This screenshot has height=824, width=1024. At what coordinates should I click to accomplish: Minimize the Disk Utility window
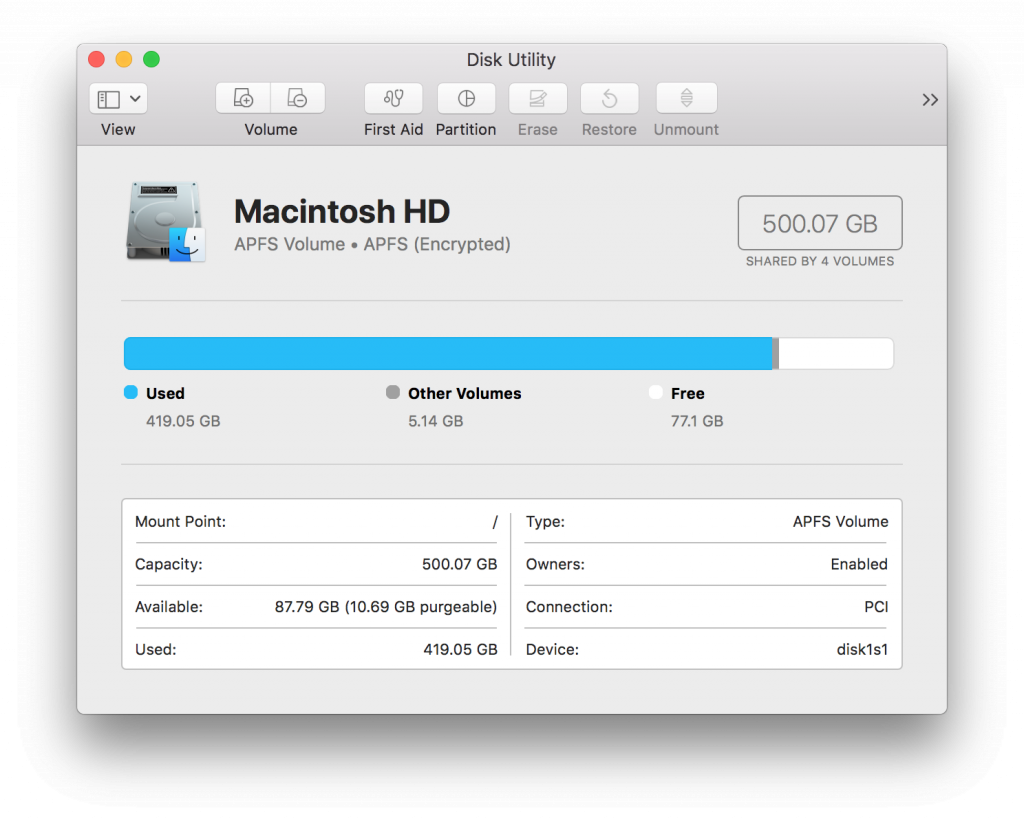point(124,59)
